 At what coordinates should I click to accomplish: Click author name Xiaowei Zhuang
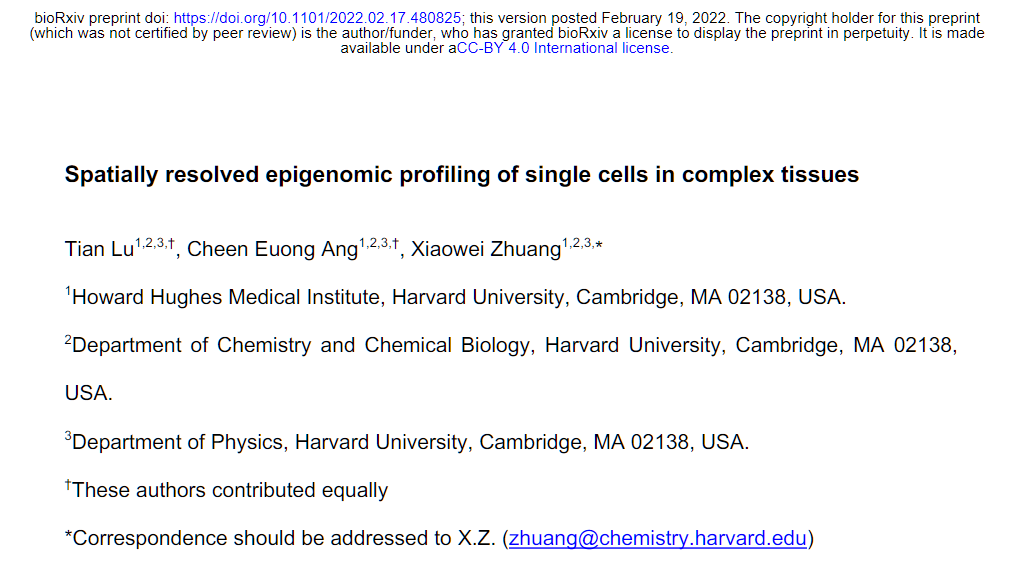pos(486,249)
